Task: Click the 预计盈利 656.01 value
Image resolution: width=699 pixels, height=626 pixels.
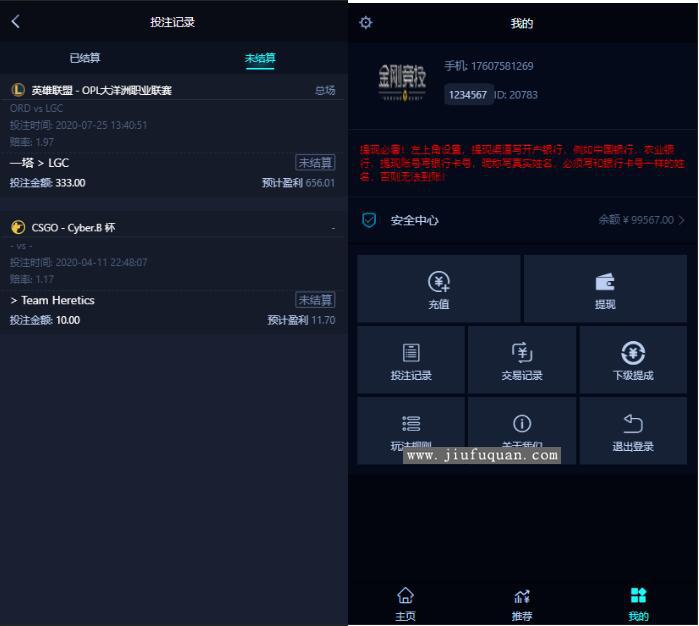Action: point(298,183)
